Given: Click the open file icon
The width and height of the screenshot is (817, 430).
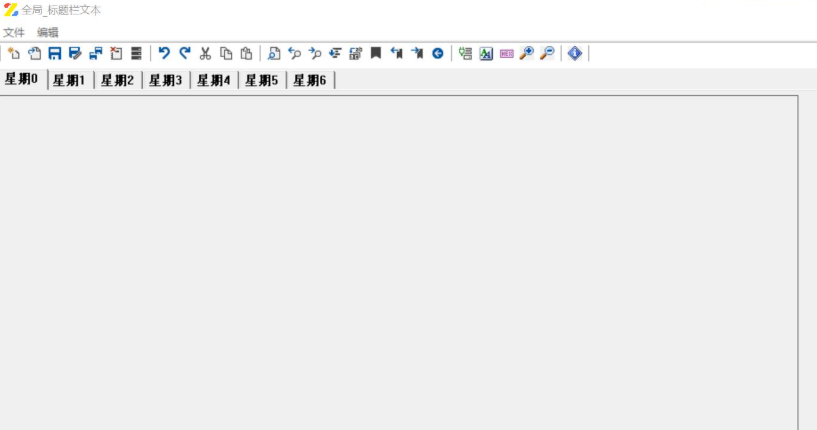Looking at the screenshot, I should pos(34,53).
